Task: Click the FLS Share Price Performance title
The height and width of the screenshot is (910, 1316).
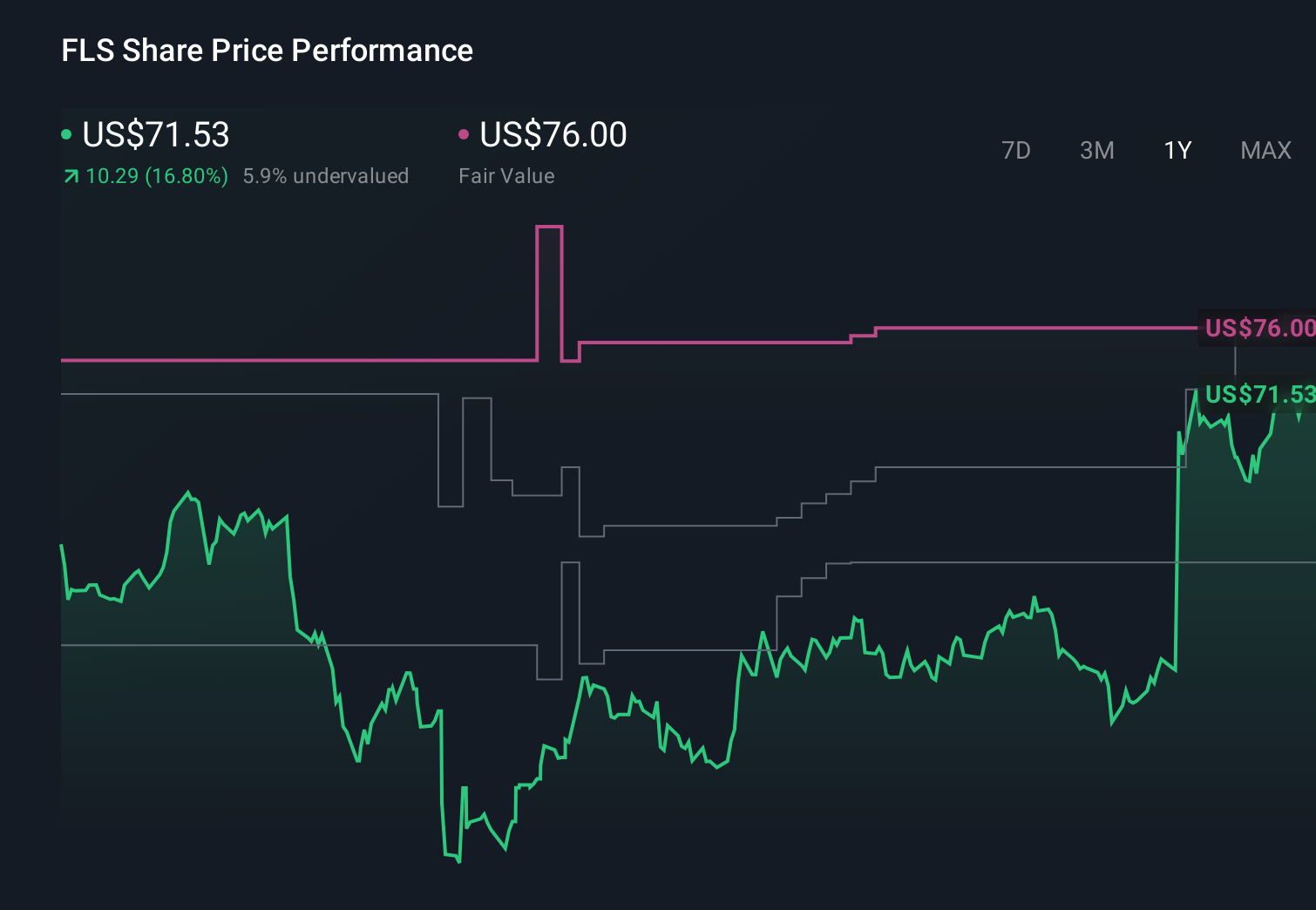Action: (267, 51)
